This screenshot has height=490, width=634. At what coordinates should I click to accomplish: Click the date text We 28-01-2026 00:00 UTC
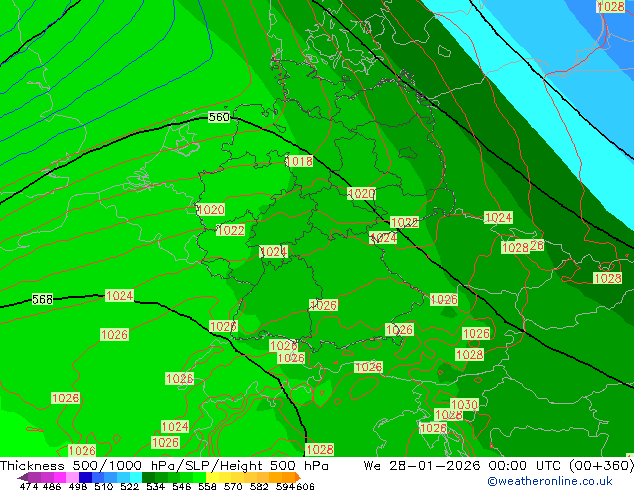click(x=464, y=466)
